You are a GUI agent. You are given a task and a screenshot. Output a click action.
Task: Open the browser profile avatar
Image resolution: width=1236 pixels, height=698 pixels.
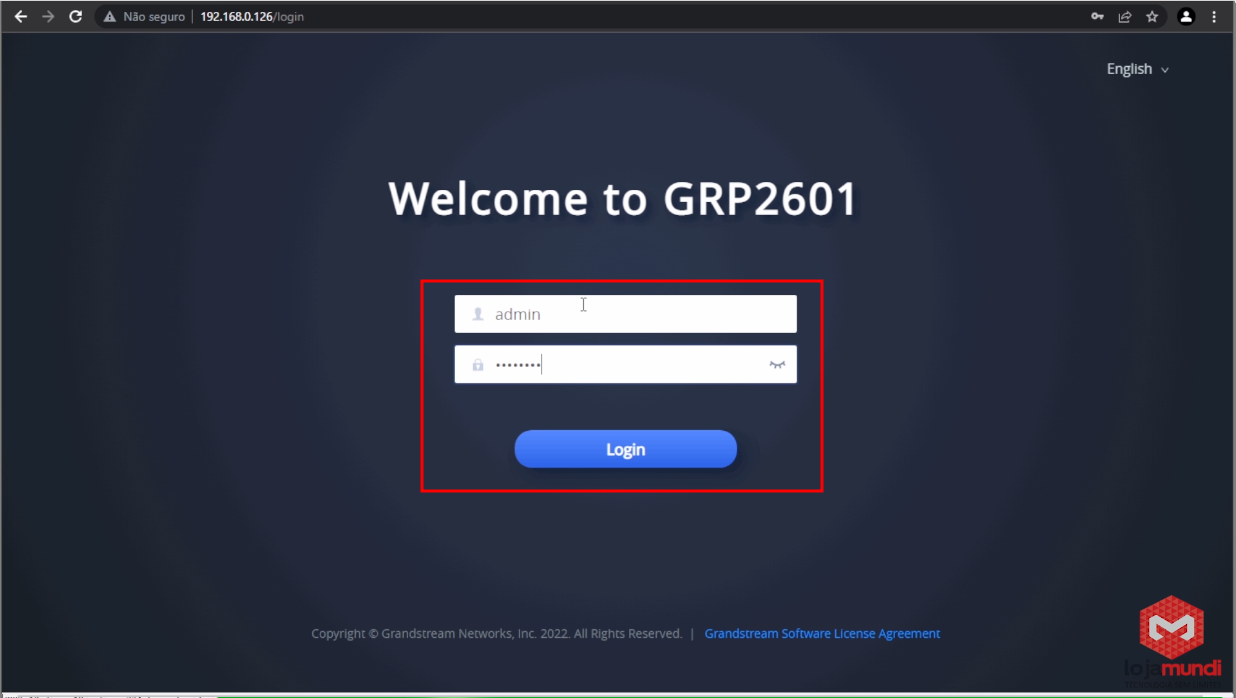(x=1186, y=17)
